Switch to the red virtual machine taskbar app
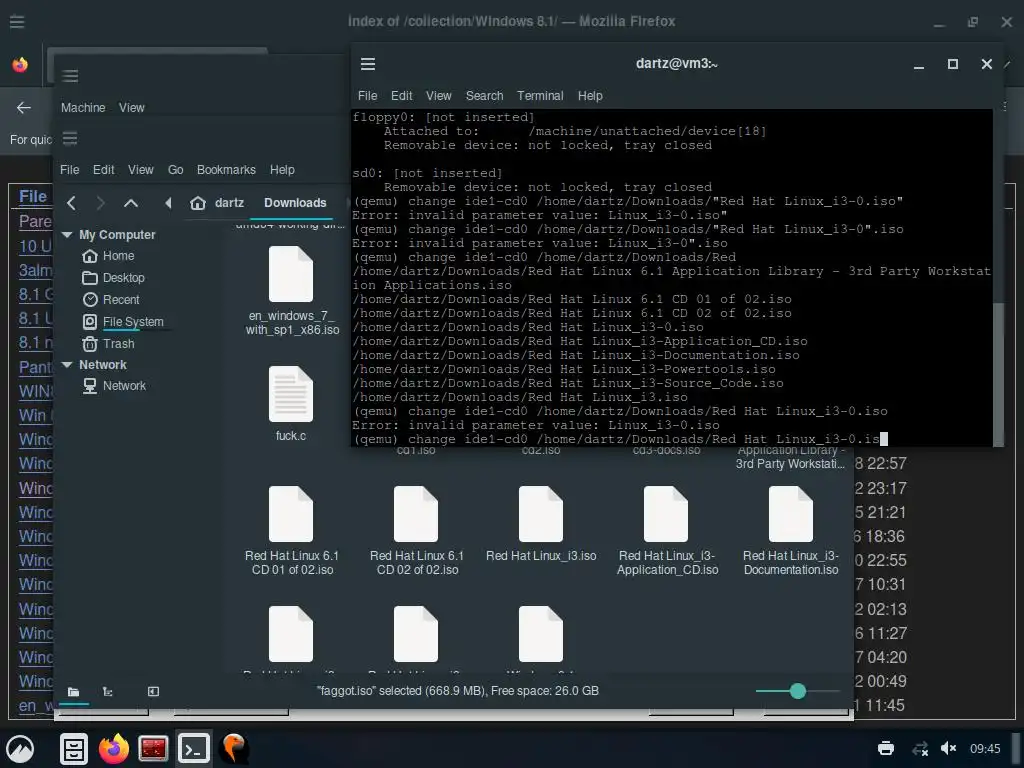This screenshot has height=768, width=1024. [153, 748]
